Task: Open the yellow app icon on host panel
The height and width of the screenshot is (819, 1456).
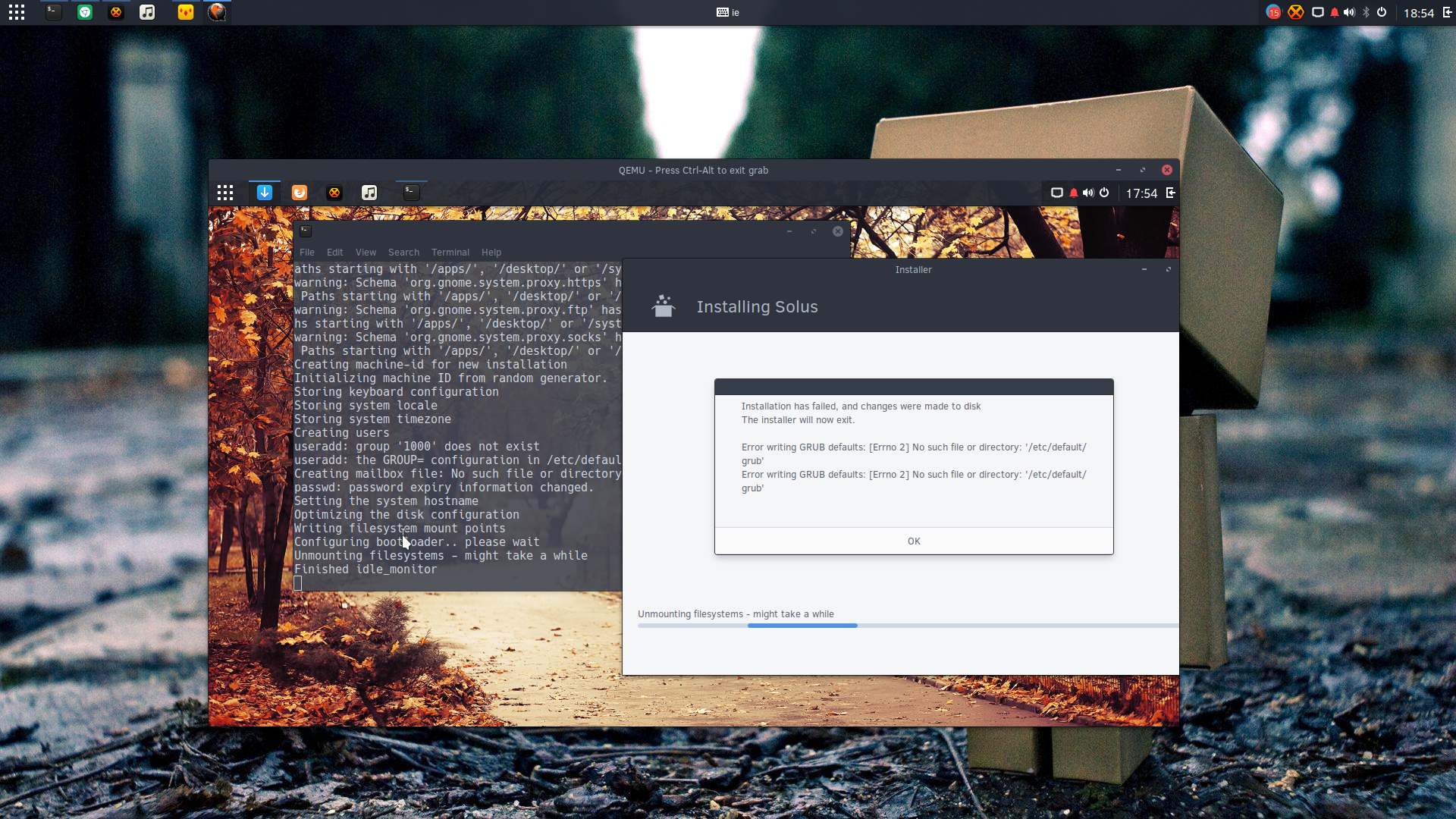Action: 186,12
